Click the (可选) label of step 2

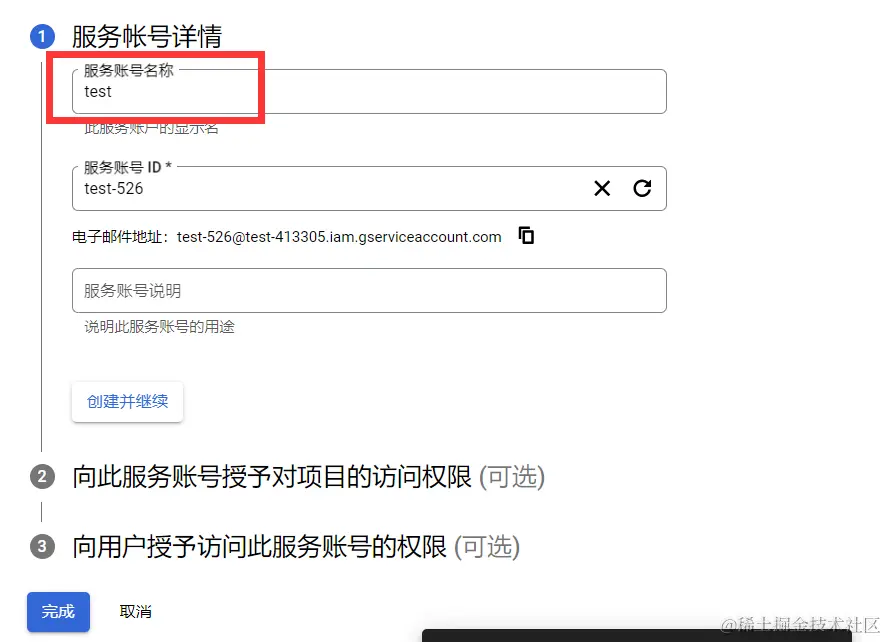(512, 477)
